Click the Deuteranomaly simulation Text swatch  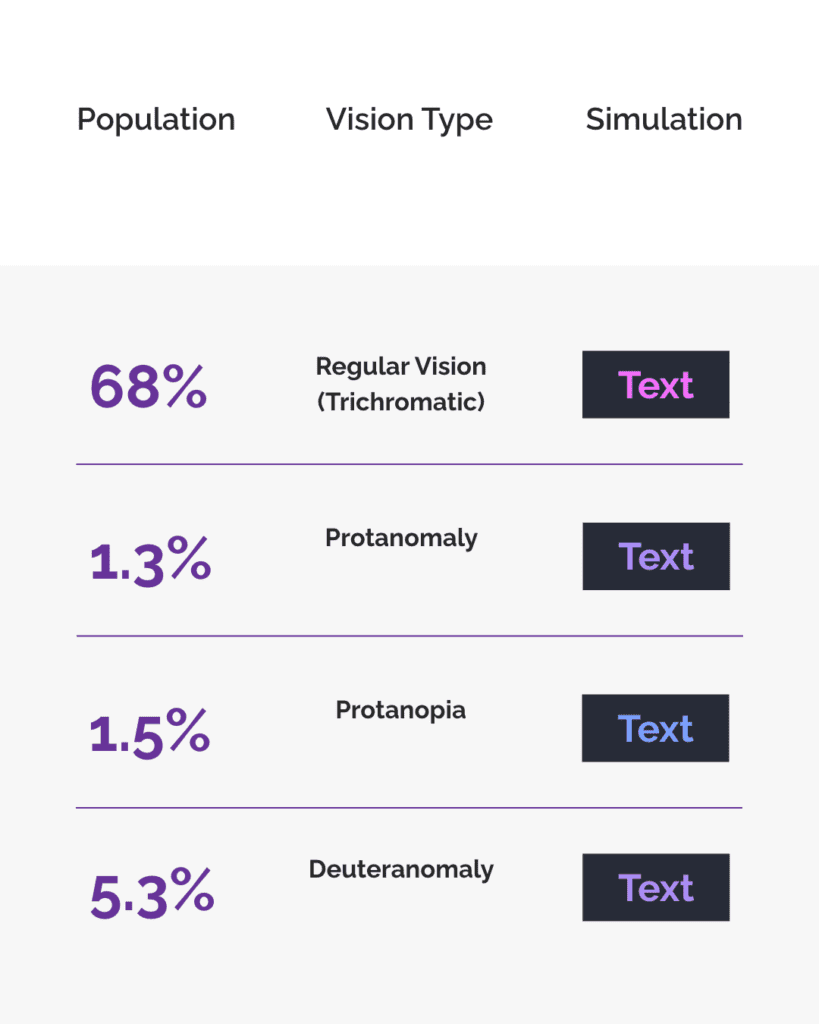click(x=656, y=888)
